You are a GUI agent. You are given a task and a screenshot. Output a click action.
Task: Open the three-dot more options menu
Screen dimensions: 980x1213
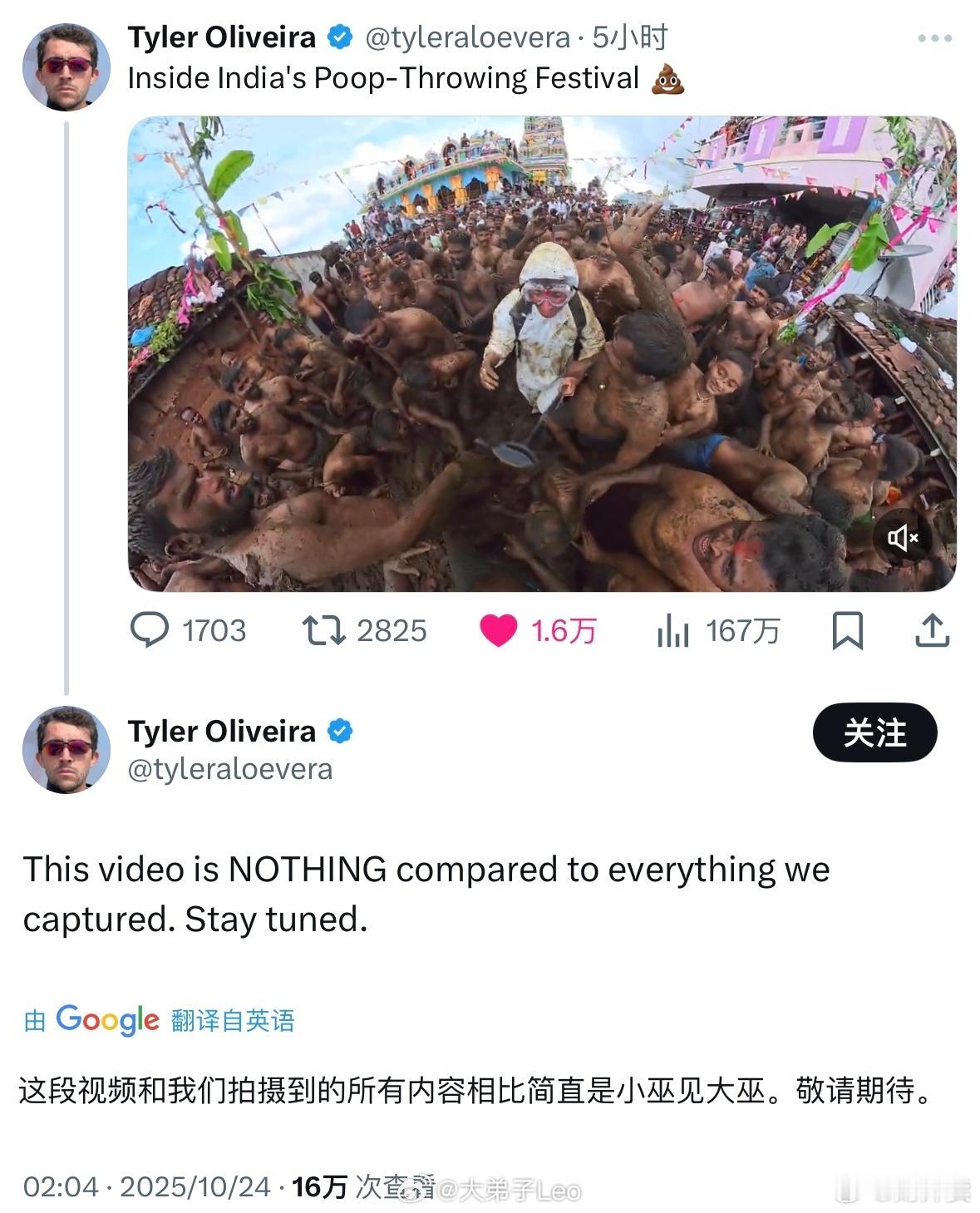pyautogui.click(x=934, y=38)
